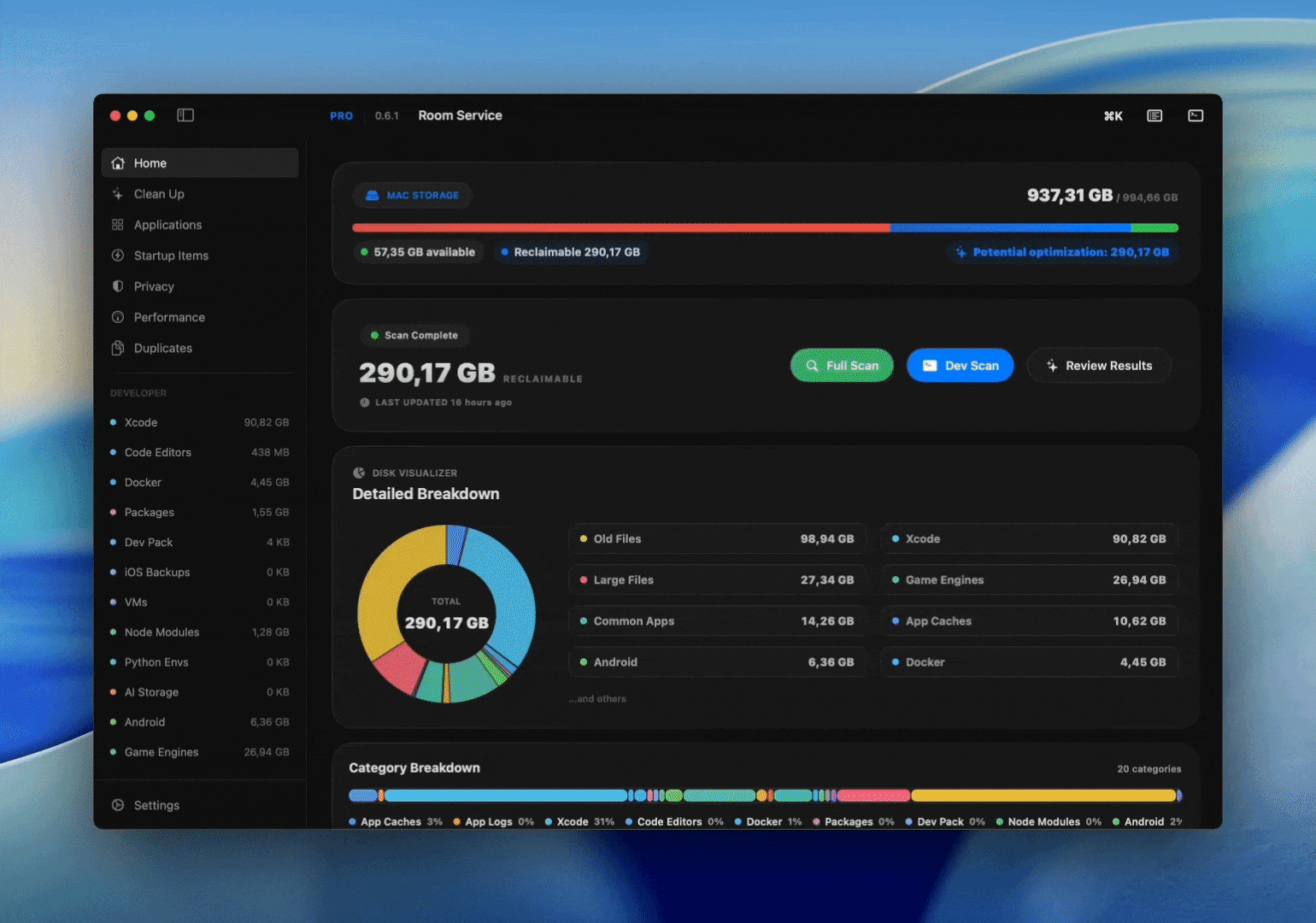This screenshot has width=1316, height=923.
Task: Open Duplicates section
Action: [x=200, y=348]
